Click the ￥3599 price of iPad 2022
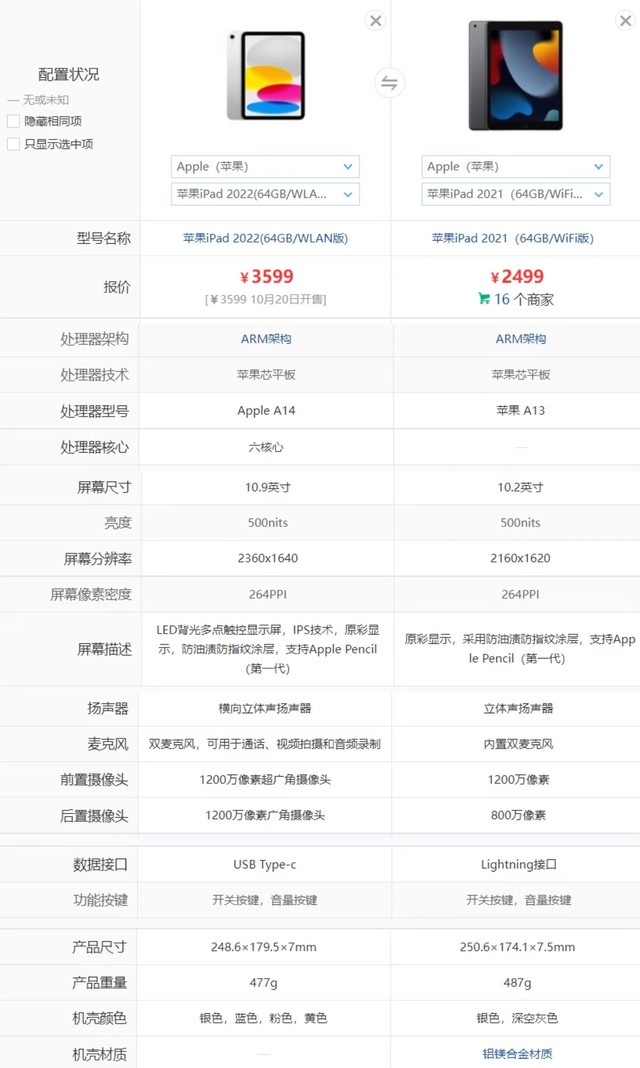Viewport: 640px width, 1068px height. point(266,277)
